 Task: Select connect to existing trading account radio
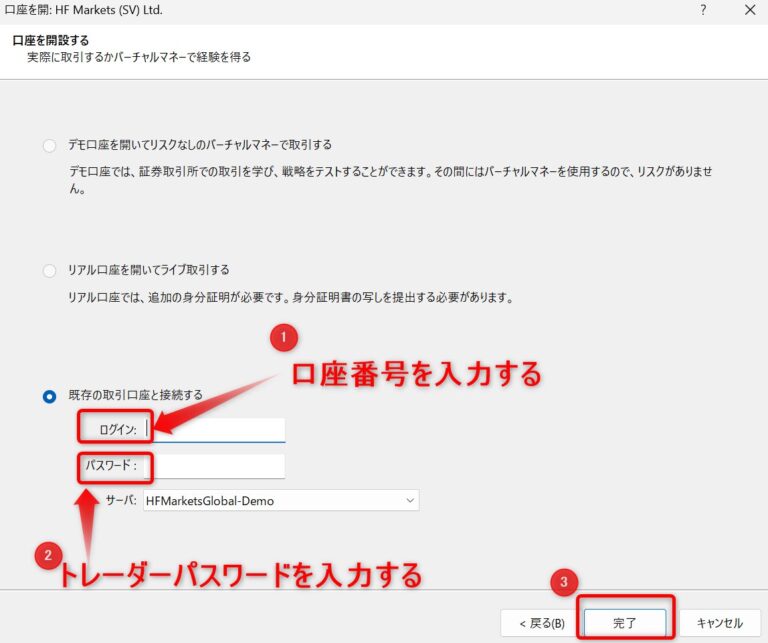pos(49,396)
